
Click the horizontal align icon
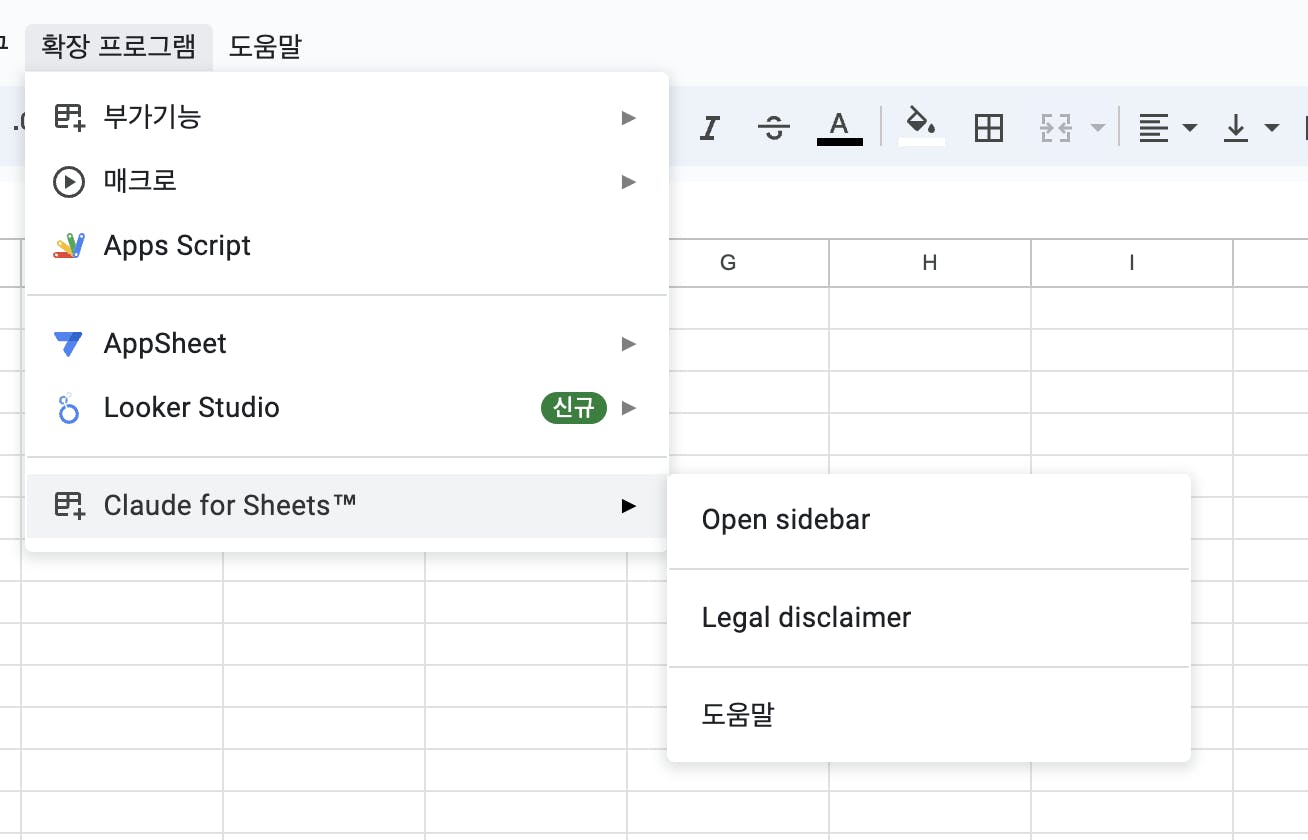coord(1154,128)
